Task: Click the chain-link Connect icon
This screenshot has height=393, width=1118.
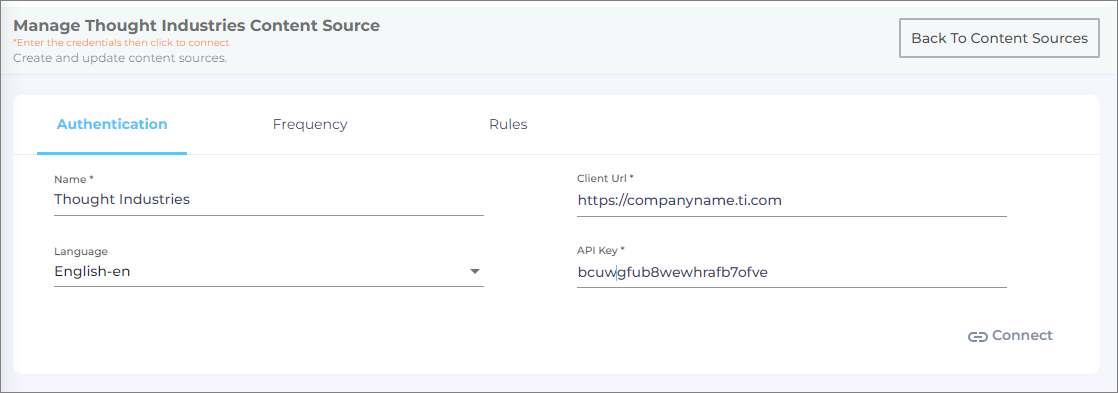Action: pyautogui.click(x=978, y=337)
